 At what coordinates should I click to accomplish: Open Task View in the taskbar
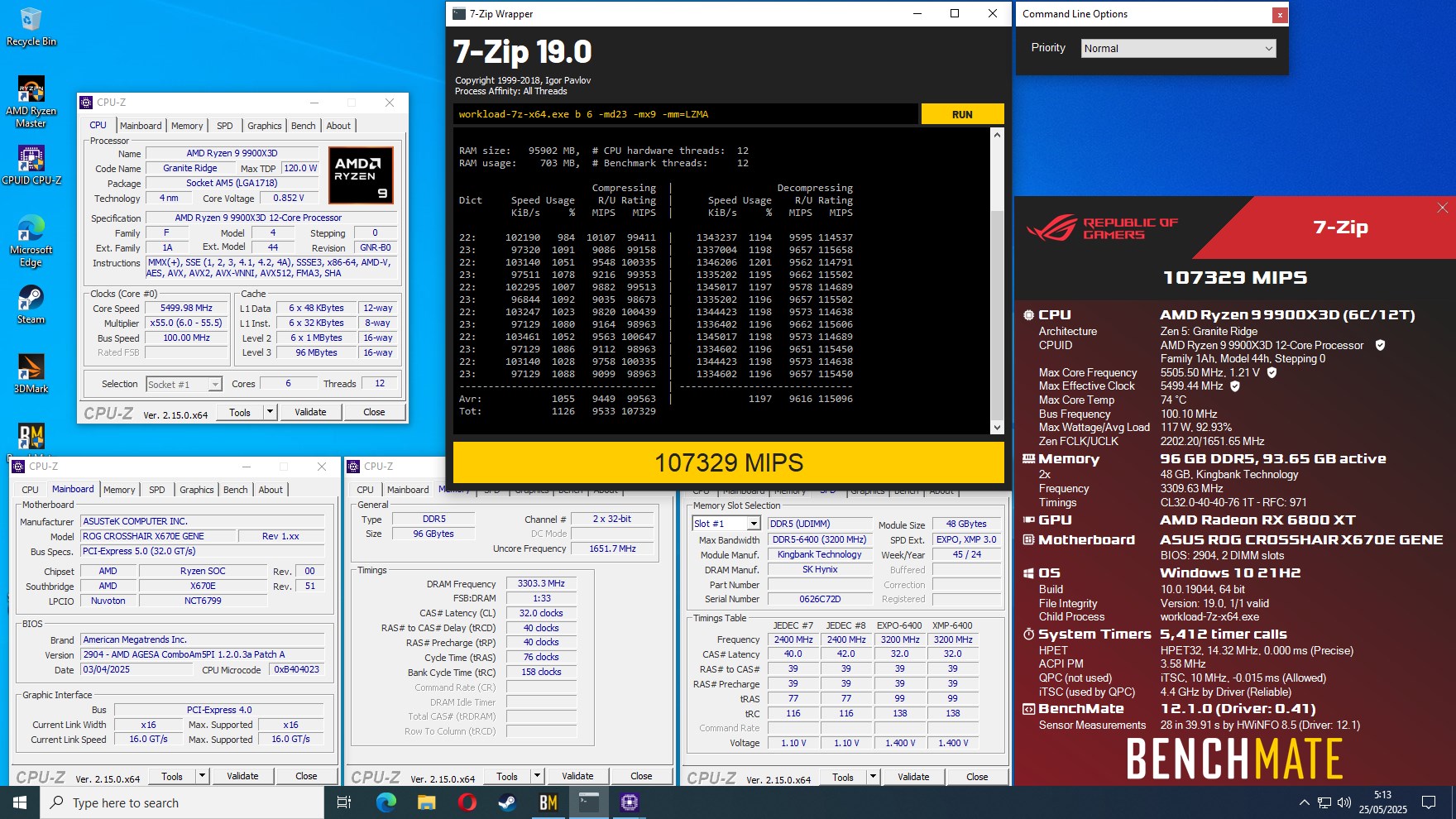point(344,802)
